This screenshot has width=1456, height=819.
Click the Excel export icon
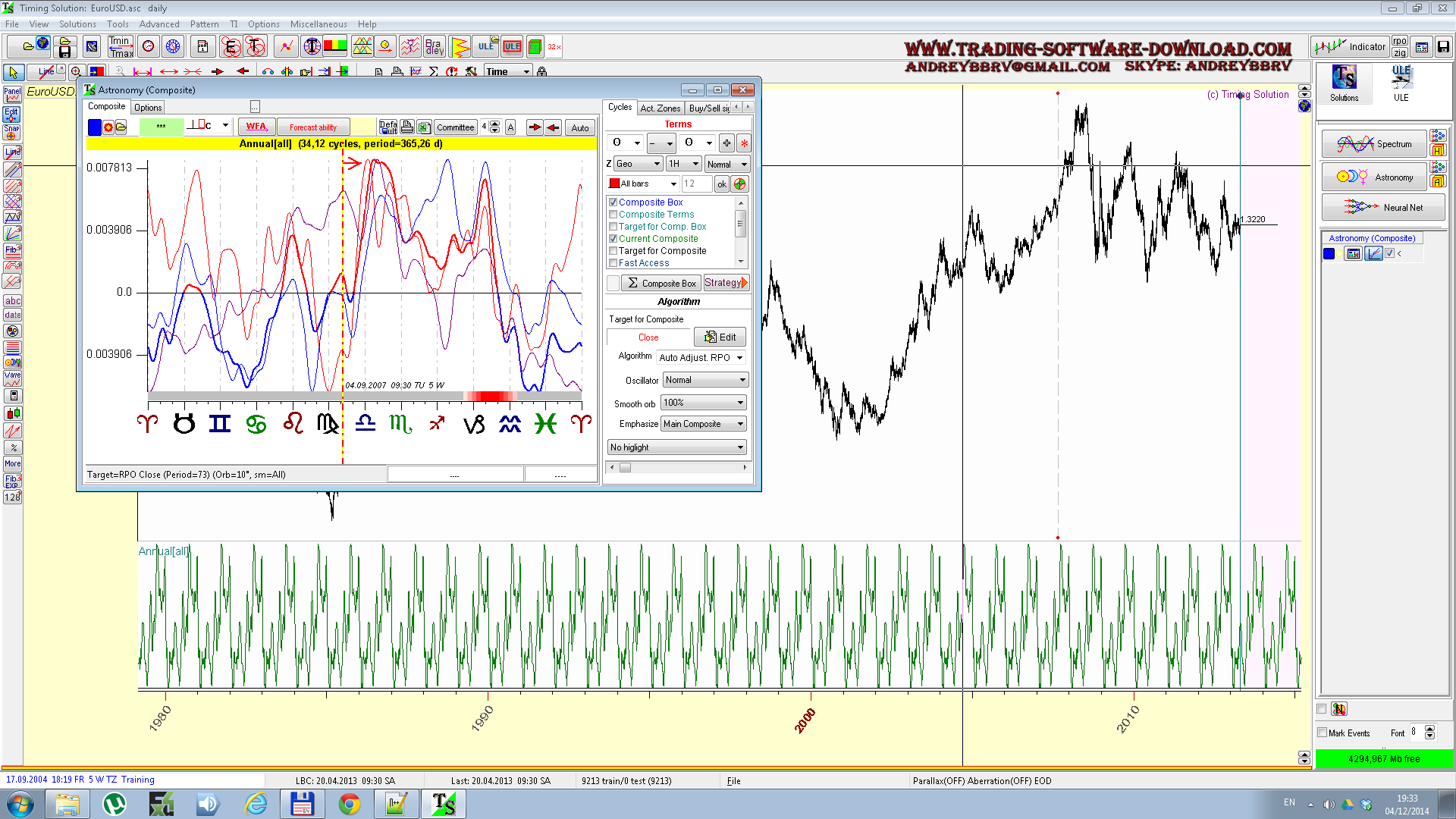point(424,127)
